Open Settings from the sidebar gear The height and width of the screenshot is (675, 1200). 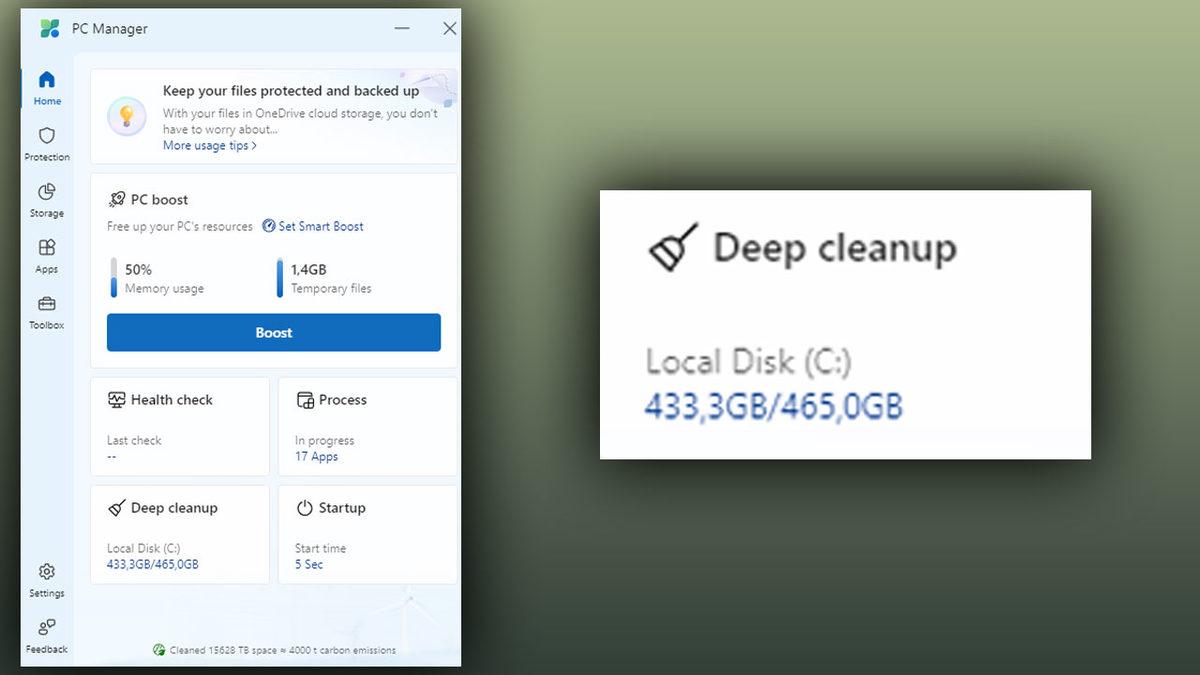click(x=46, y=571)
